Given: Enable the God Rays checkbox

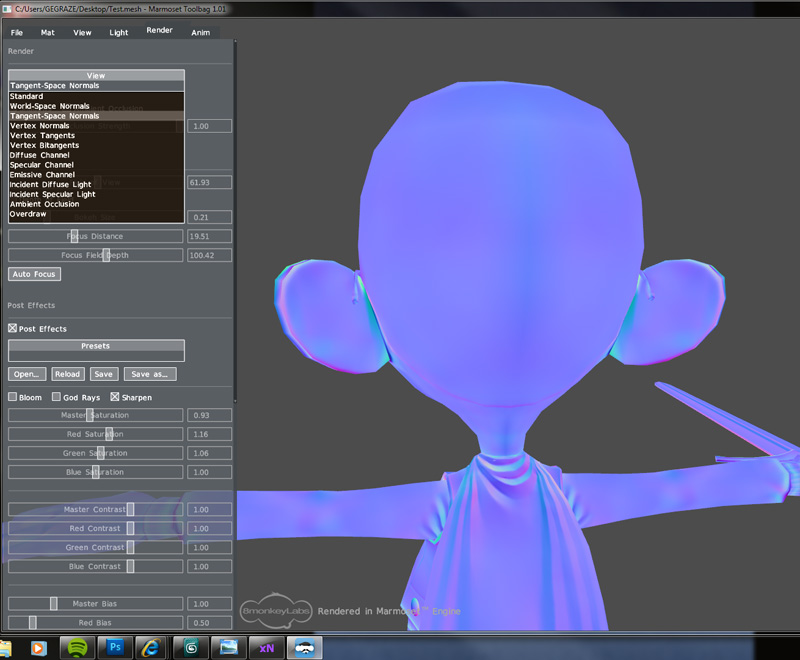Looking at the screenshot, I should coord(56,397).
